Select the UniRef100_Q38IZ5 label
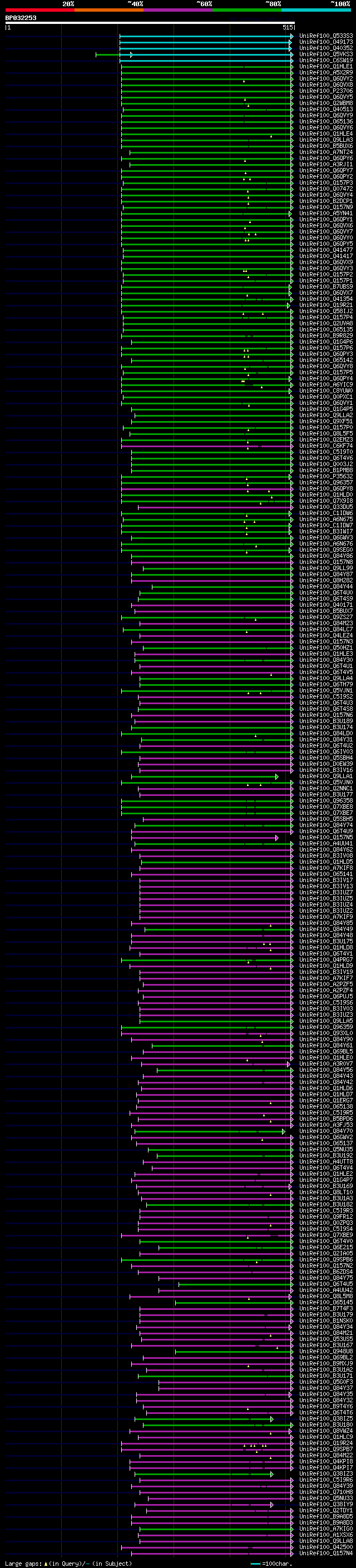 click(326, 1419)
